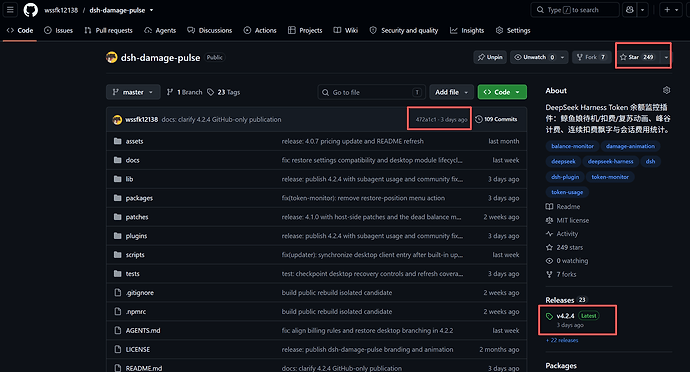Open the AGENTS.md file
The image size is (690, 372).
143,331
